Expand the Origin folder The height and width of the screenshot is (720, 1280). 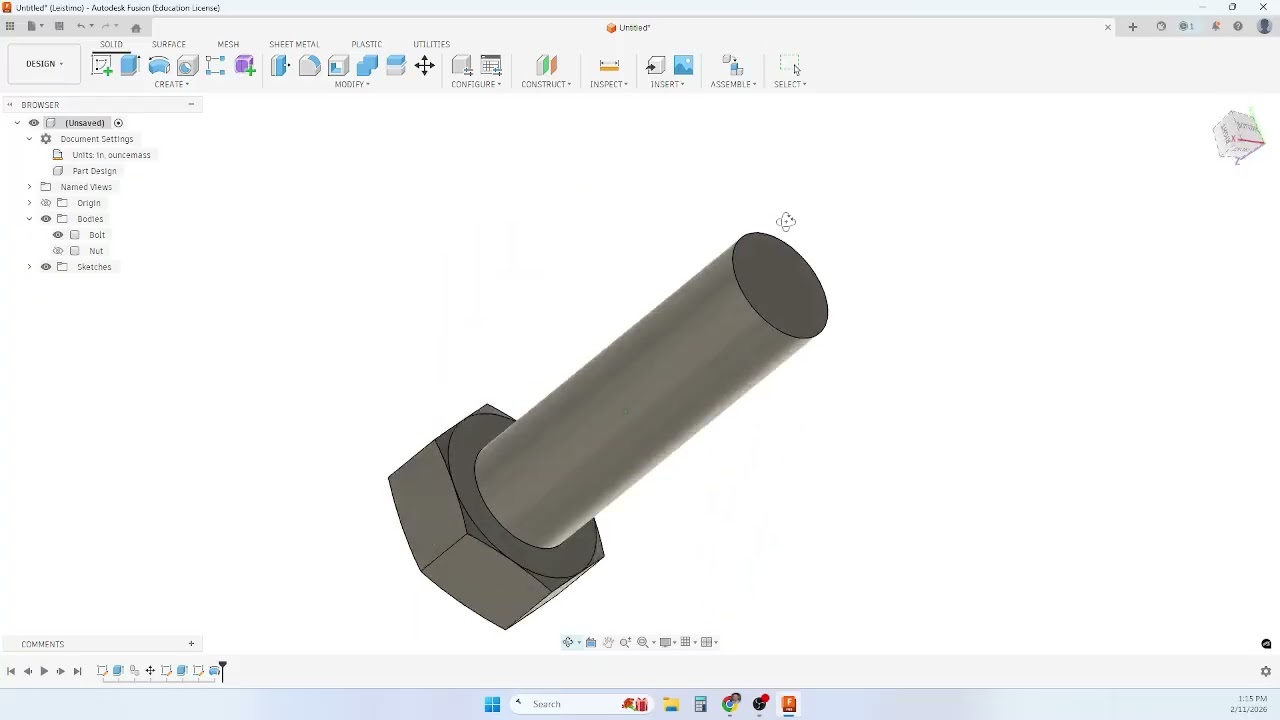pos(29,203)
